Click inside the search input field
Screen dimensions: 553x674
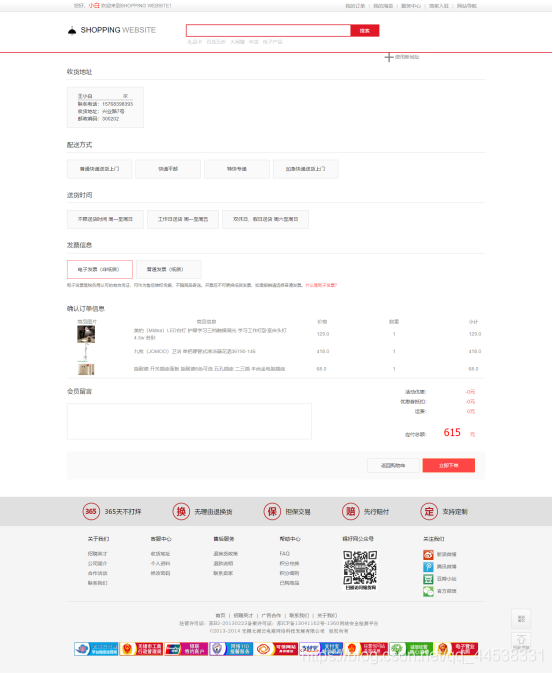tap(269, 31)
